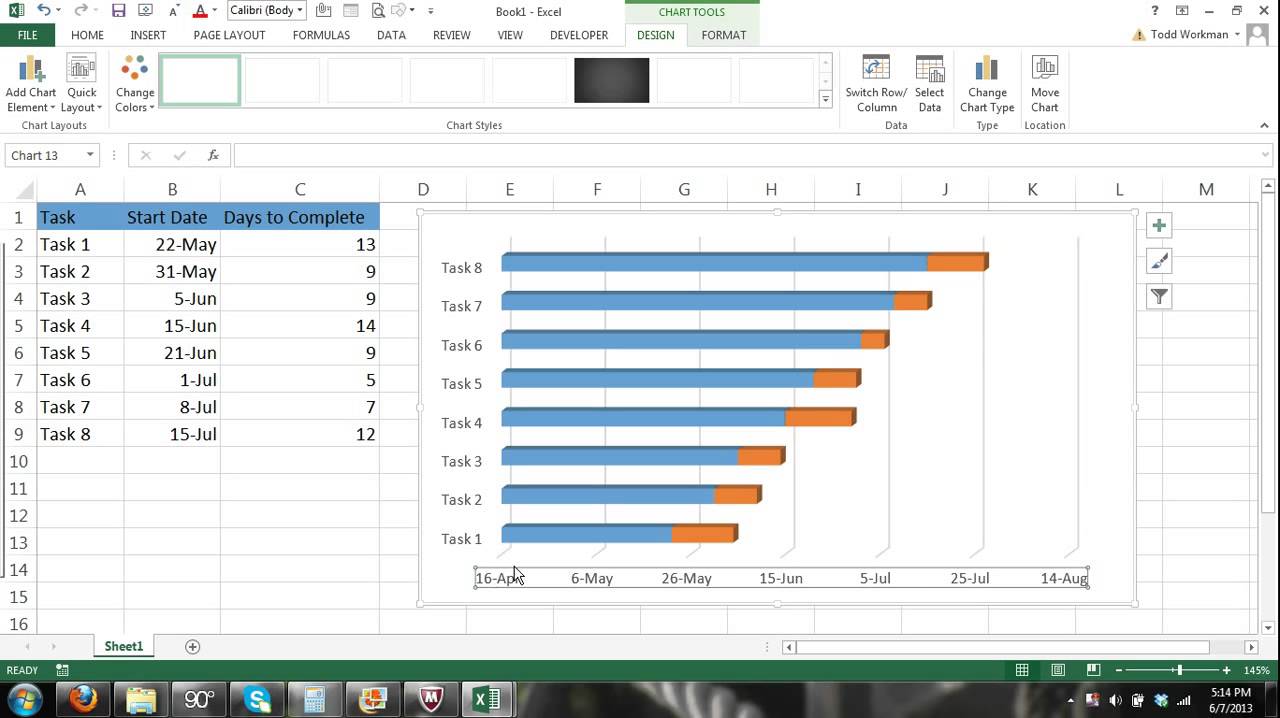This screenshot has width=1280, height=718.
Task: Open Chart Styles paintbrush button
Action: tap(1159, 261)
